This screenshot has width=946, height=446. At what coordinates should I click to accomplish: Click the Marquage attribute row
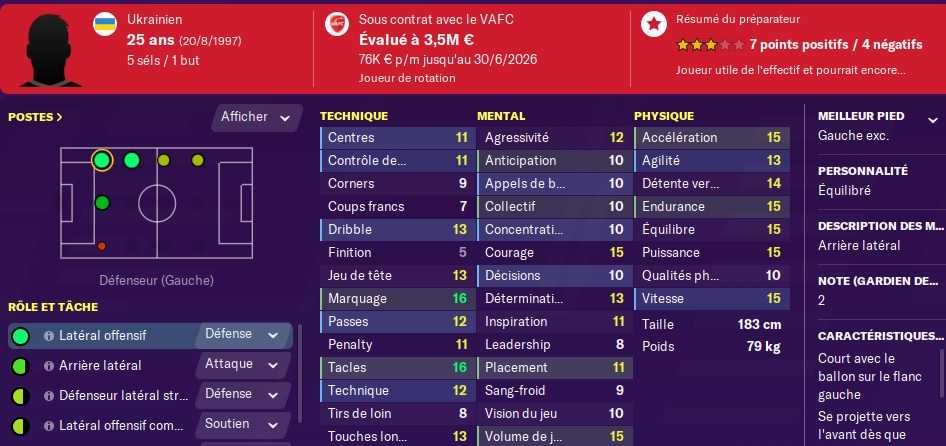[x=396, y=298]
